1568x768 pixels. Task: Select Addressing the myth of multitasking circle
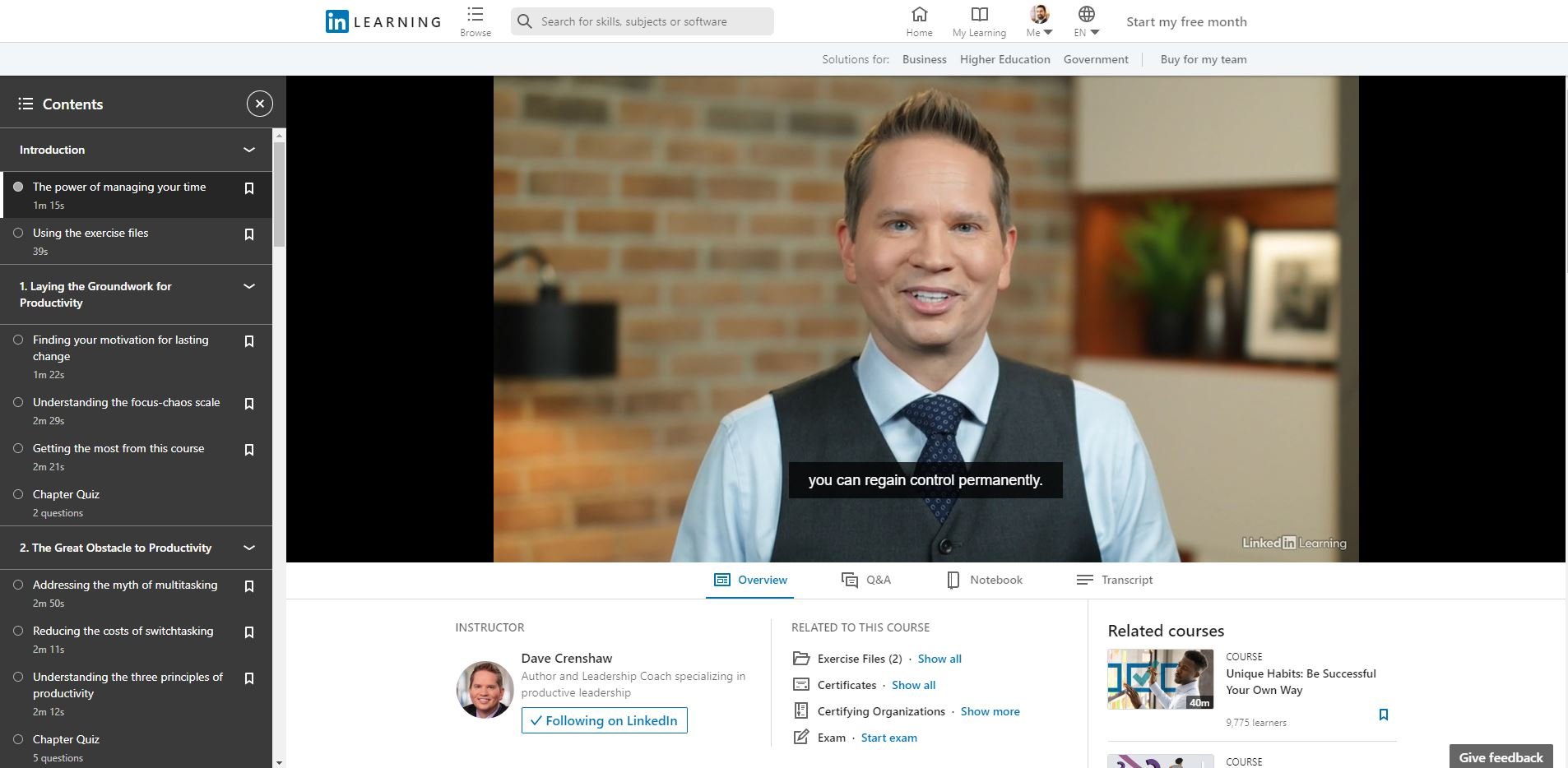18,585
